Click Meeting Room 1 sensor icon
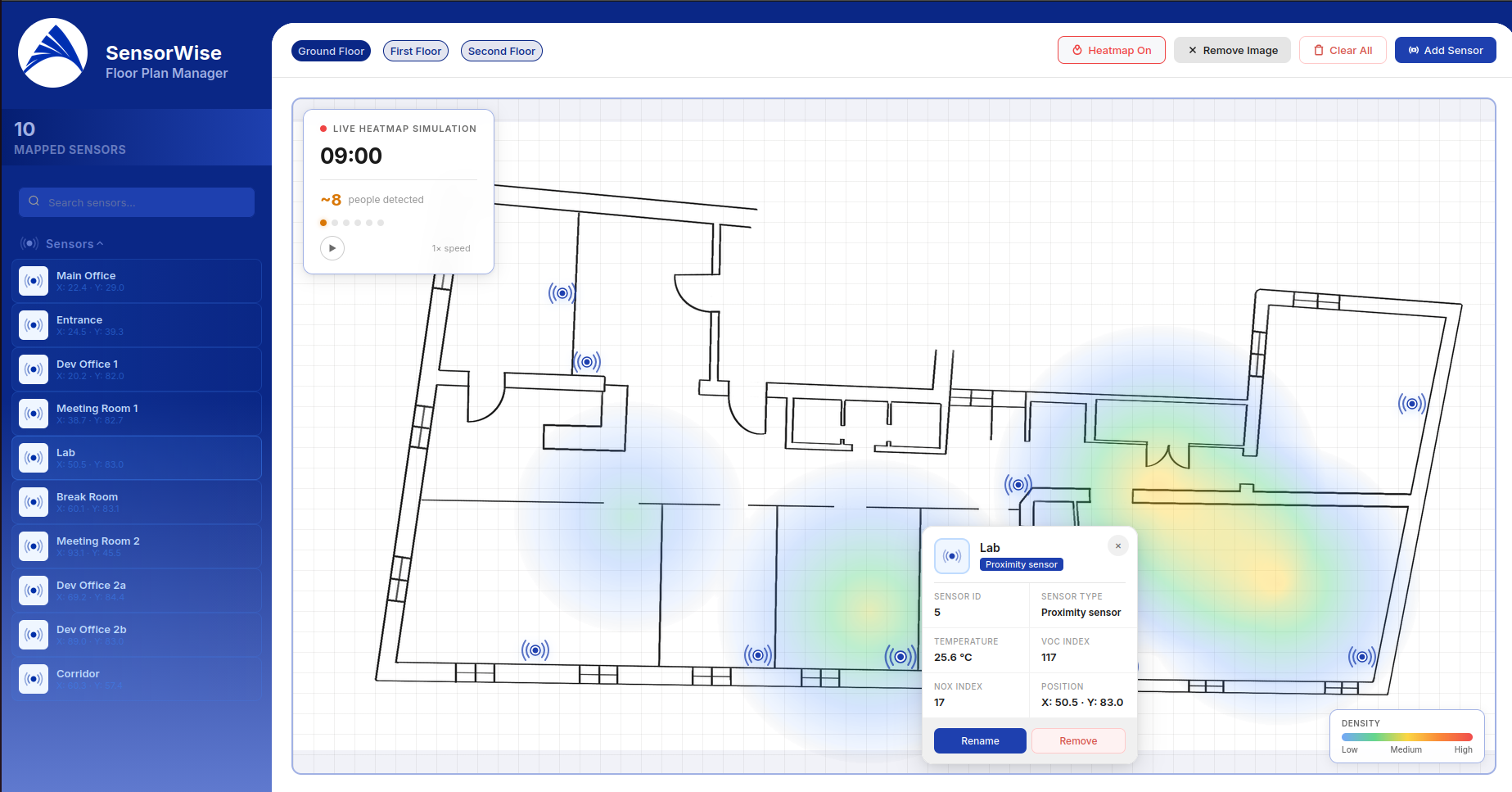This screenshot has height=792, width=1512. coord(34,414)
